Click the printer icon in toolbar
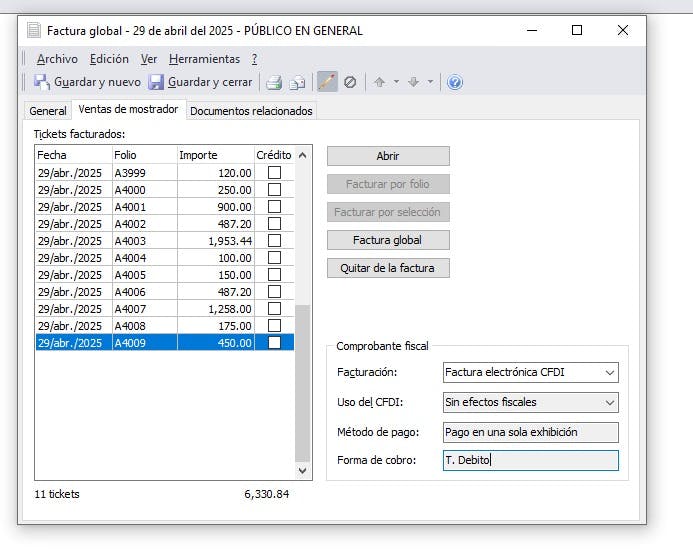 [x=274, y=83]
